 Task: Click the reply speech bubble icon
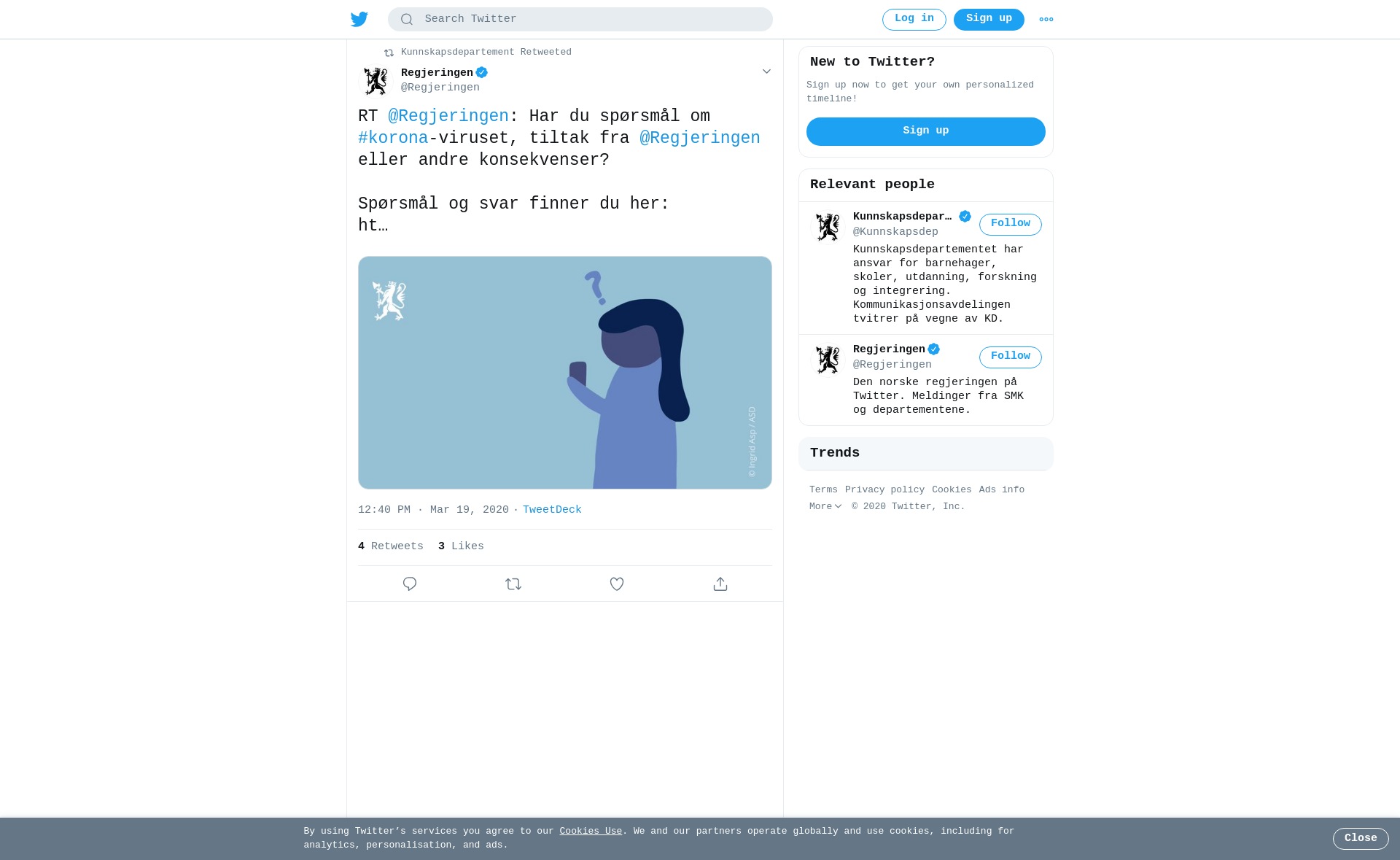[x=410, y=584]
